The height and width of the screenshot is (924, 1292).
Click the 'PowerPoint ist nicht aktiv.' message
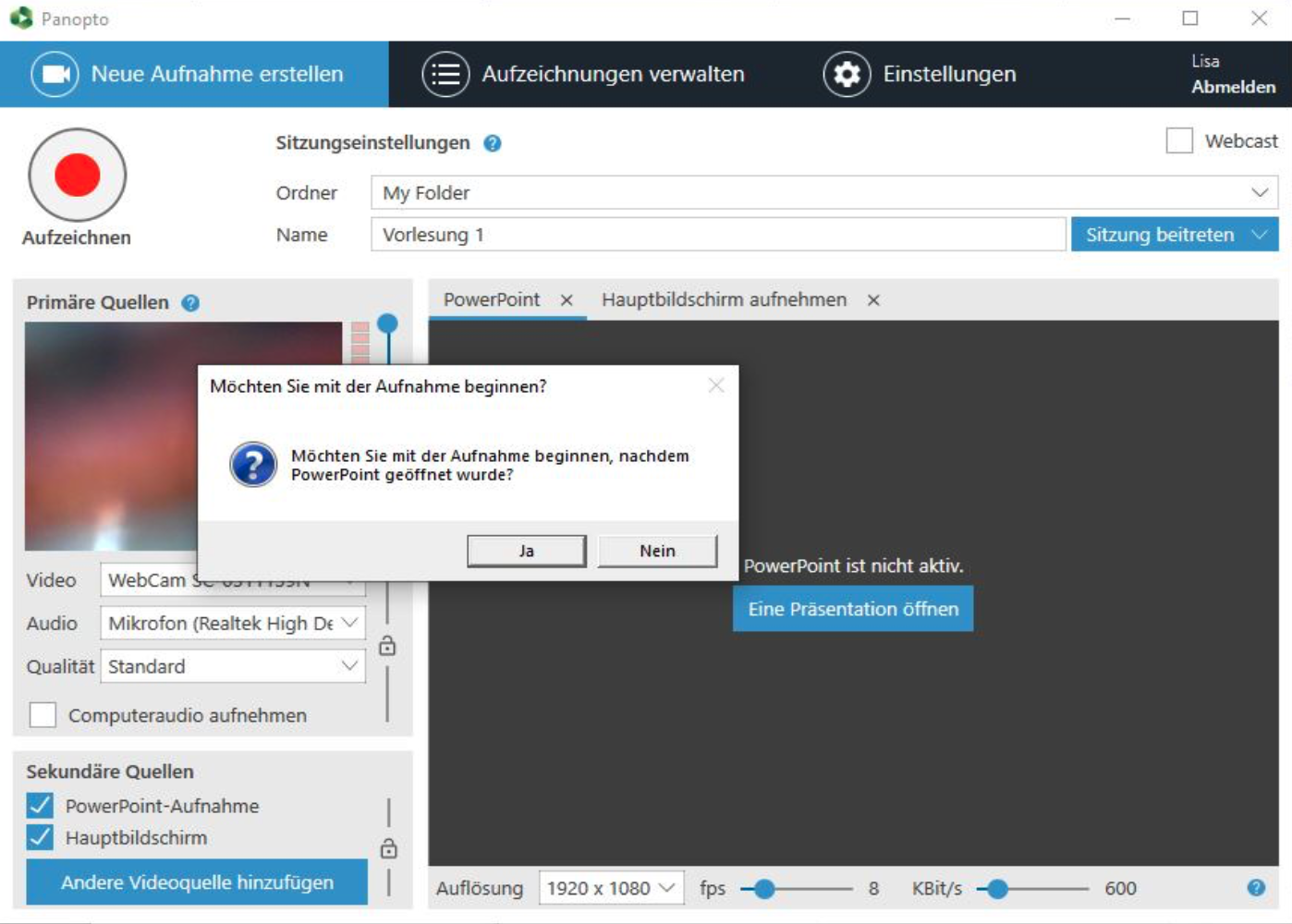coord(853,565)
